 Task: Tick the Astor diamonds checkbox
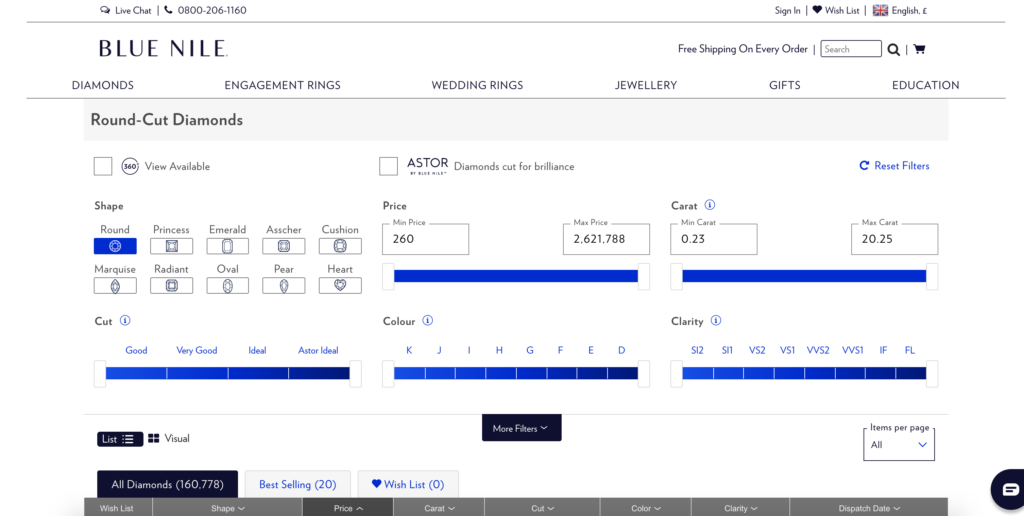(x=389, y=167)
